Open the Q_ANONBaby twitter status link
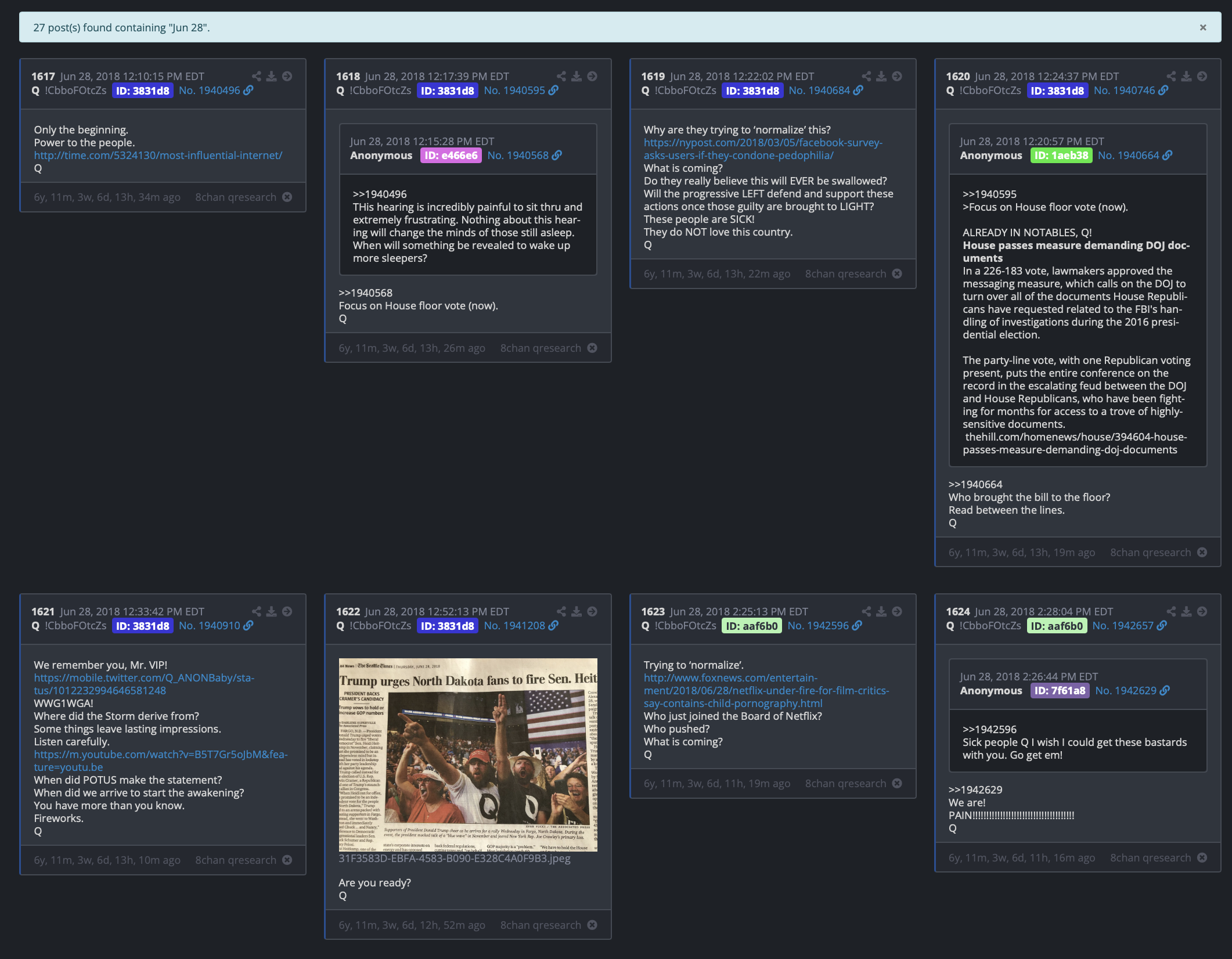Viewport: 1232px width, 959px height. [x=144, y=684]
